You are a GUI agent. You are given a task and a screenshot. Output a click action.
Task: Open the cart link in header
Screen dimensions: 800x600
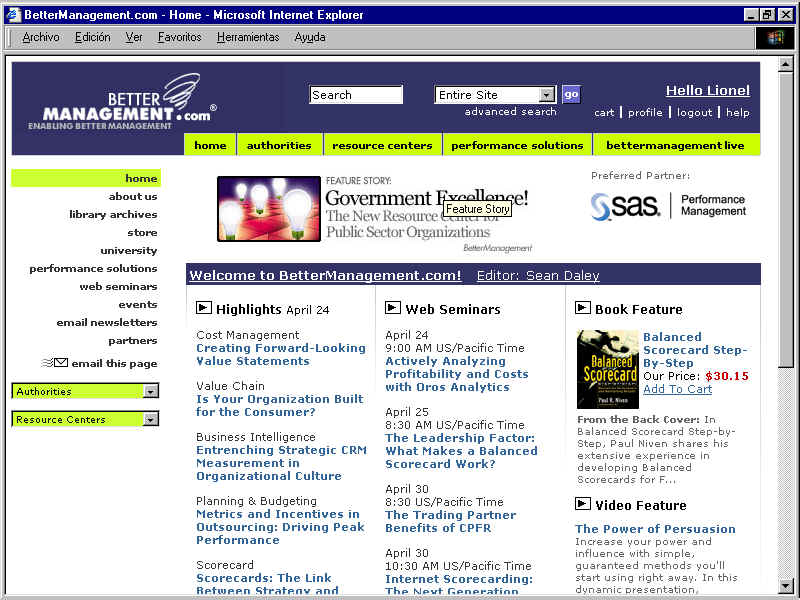pos(604,113)
